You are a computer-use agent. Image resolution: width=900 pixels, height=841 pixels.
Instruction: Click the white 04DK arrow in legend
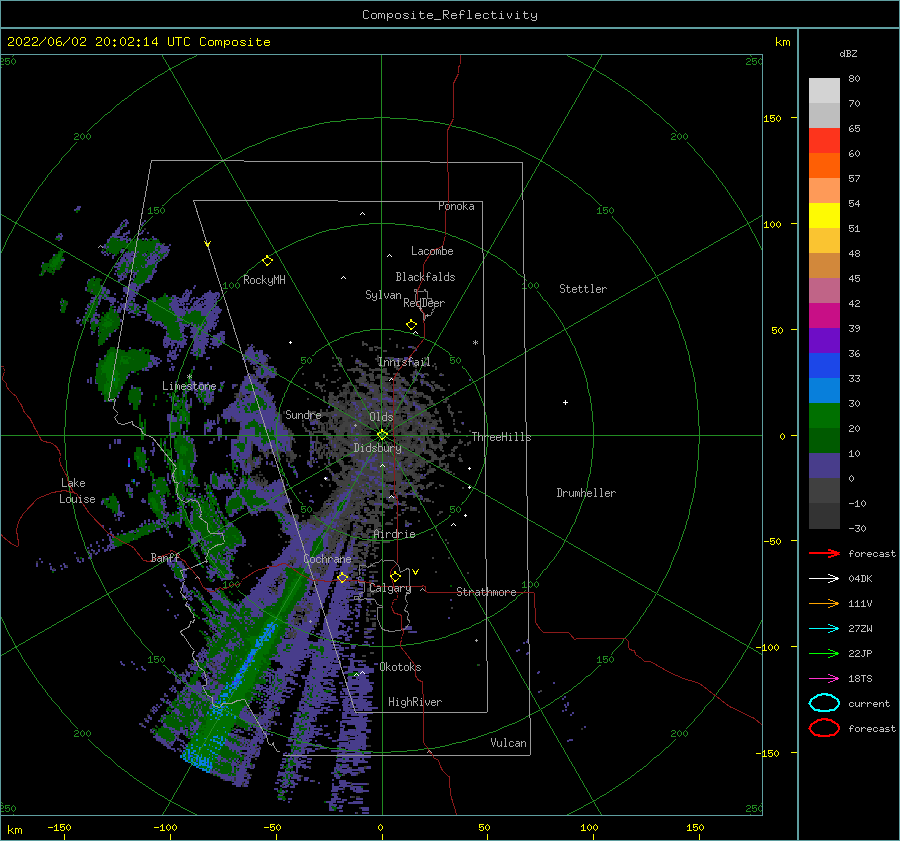pyautogui.click(x=824, y=579)
